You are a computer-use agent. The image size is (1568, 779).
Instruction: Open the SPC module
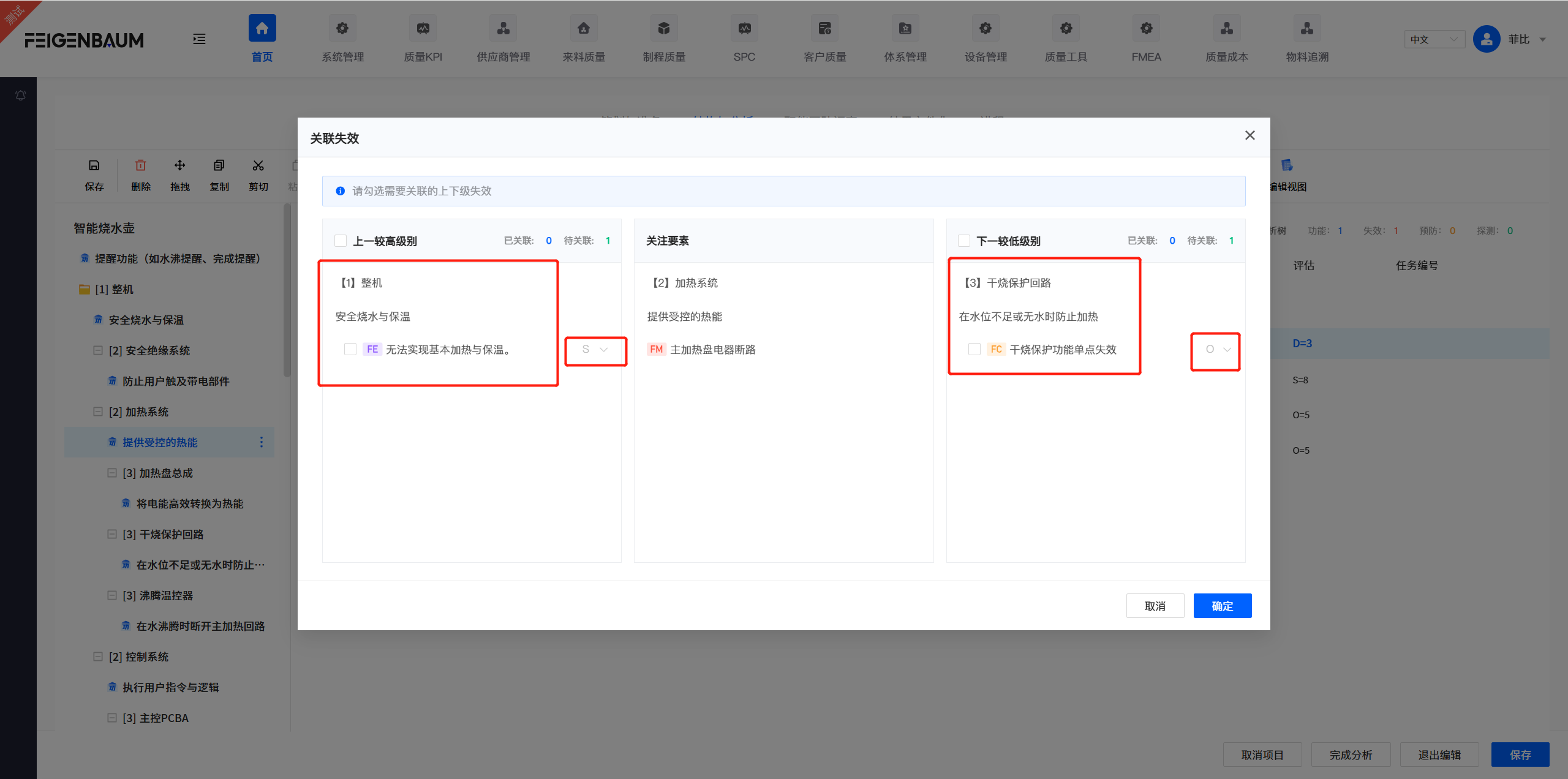744,38
